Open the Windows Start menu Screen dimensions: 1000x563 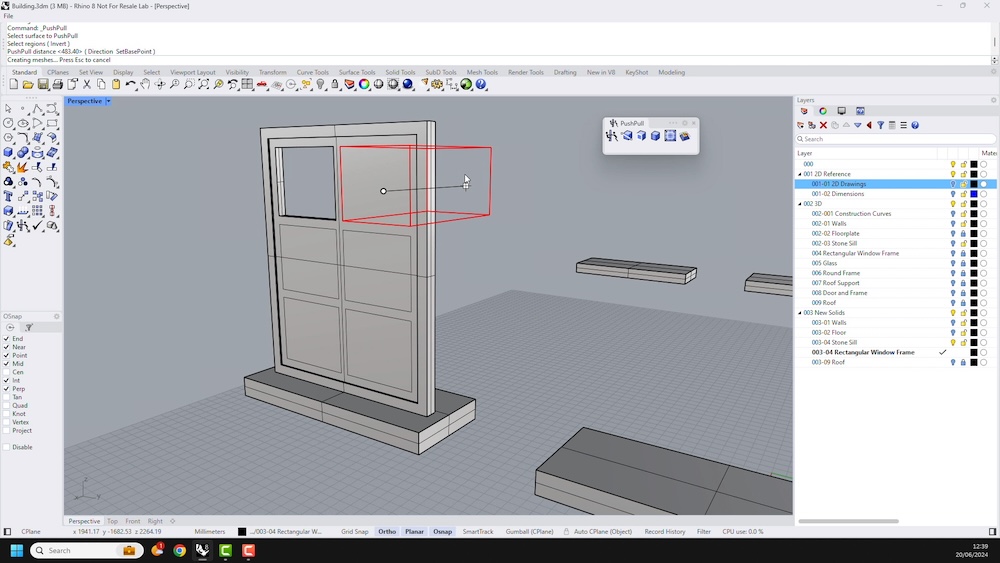tap(17, 550)
